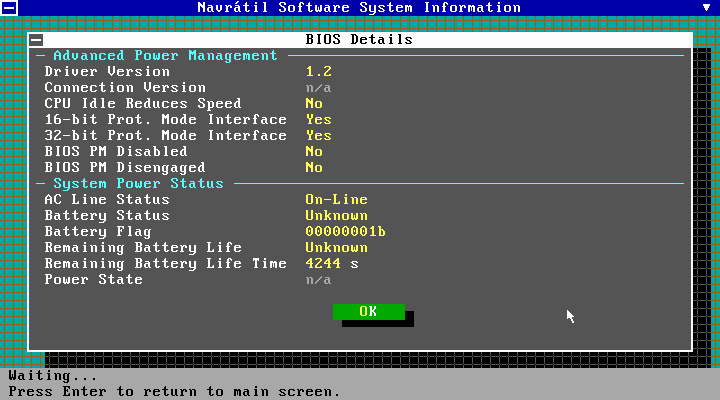Select the 32-bit Prot. Mode Interface label
Viewport: 720px width, 400px height.
point(165,136)
